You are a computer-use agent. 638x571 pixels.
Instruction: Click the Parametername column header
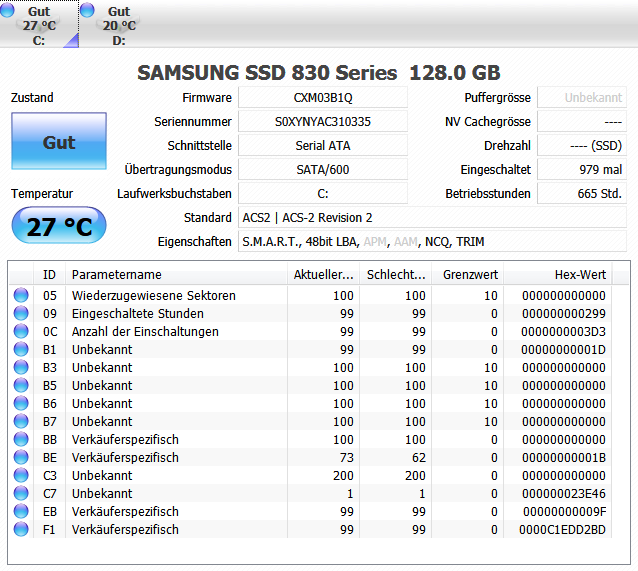(116, 275)
